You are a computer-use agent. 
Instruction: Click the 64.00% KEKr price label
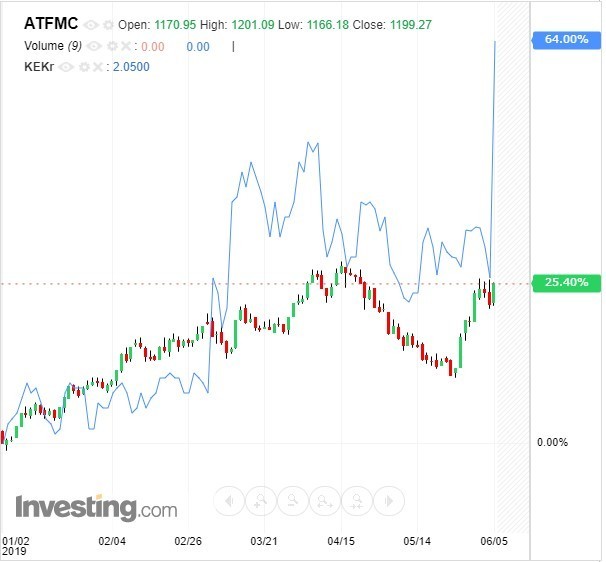[566, 39]
